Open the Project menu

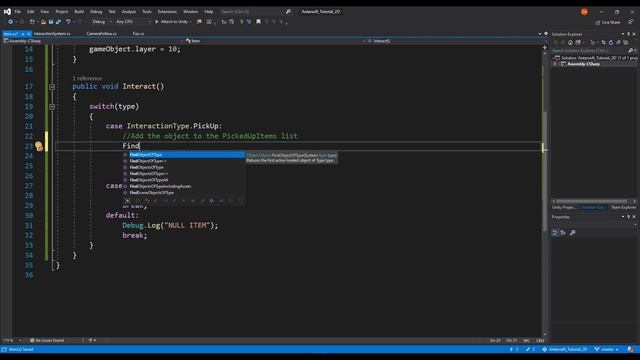62,11
